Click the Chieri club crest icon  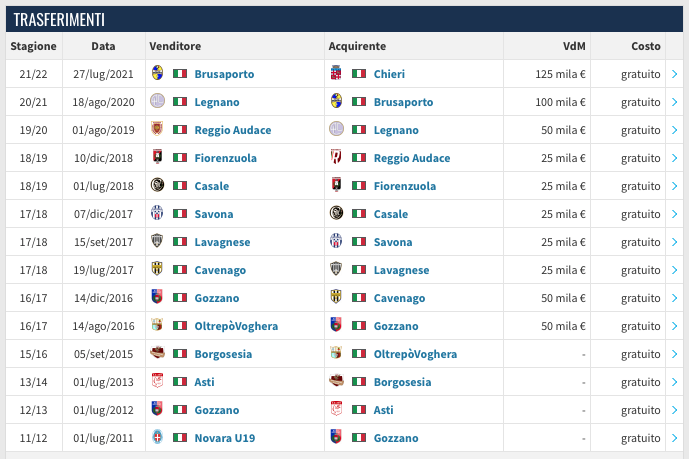(x=337, y=74)
